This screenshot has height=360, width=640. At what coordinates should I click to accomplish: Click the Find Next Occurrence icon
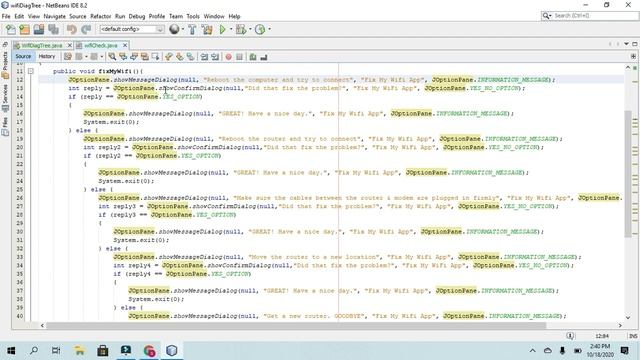tap(133, 57)
